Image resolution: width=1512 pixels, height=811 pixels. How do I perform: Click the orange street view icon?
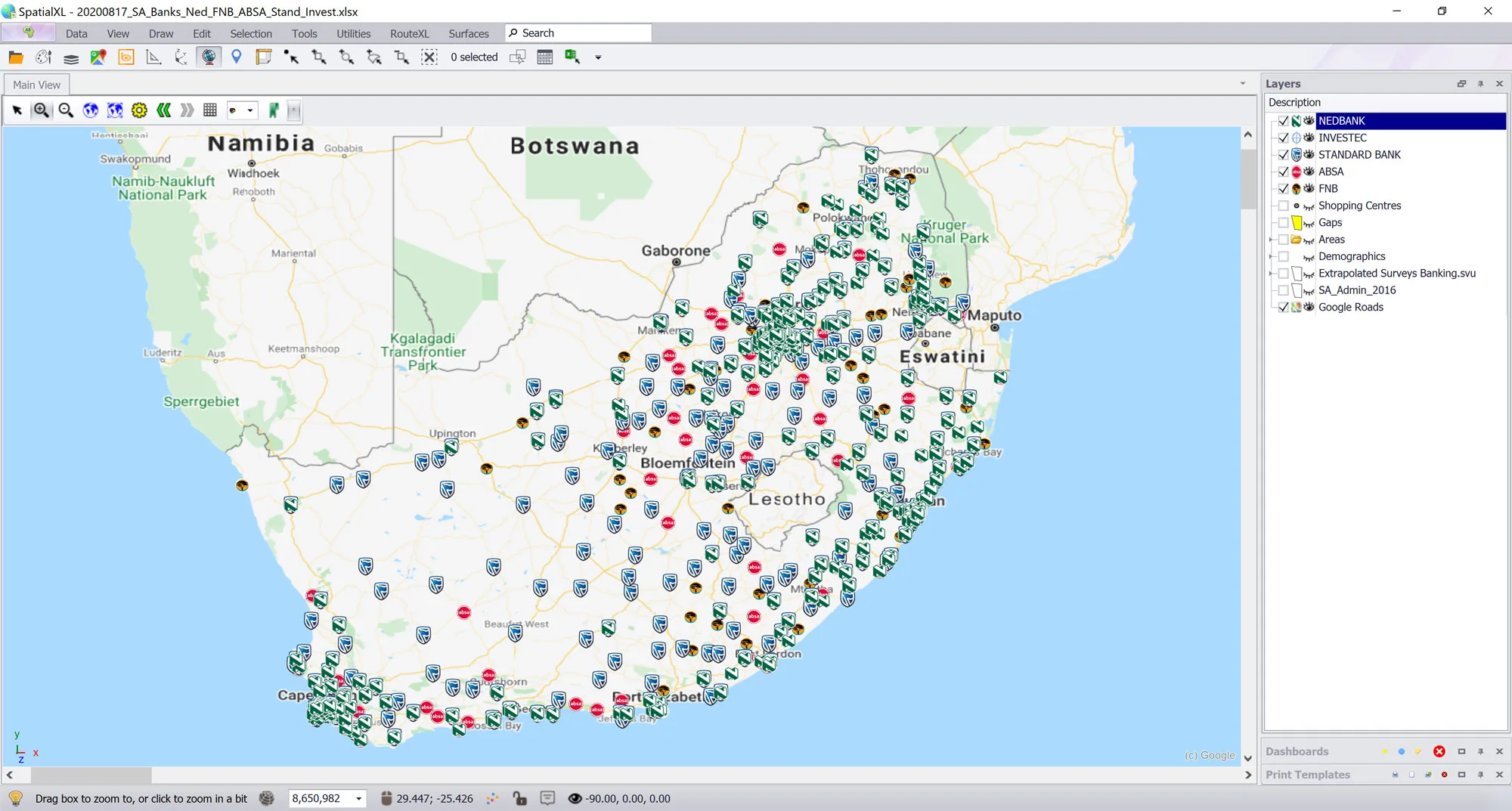[x=126, y=57]
